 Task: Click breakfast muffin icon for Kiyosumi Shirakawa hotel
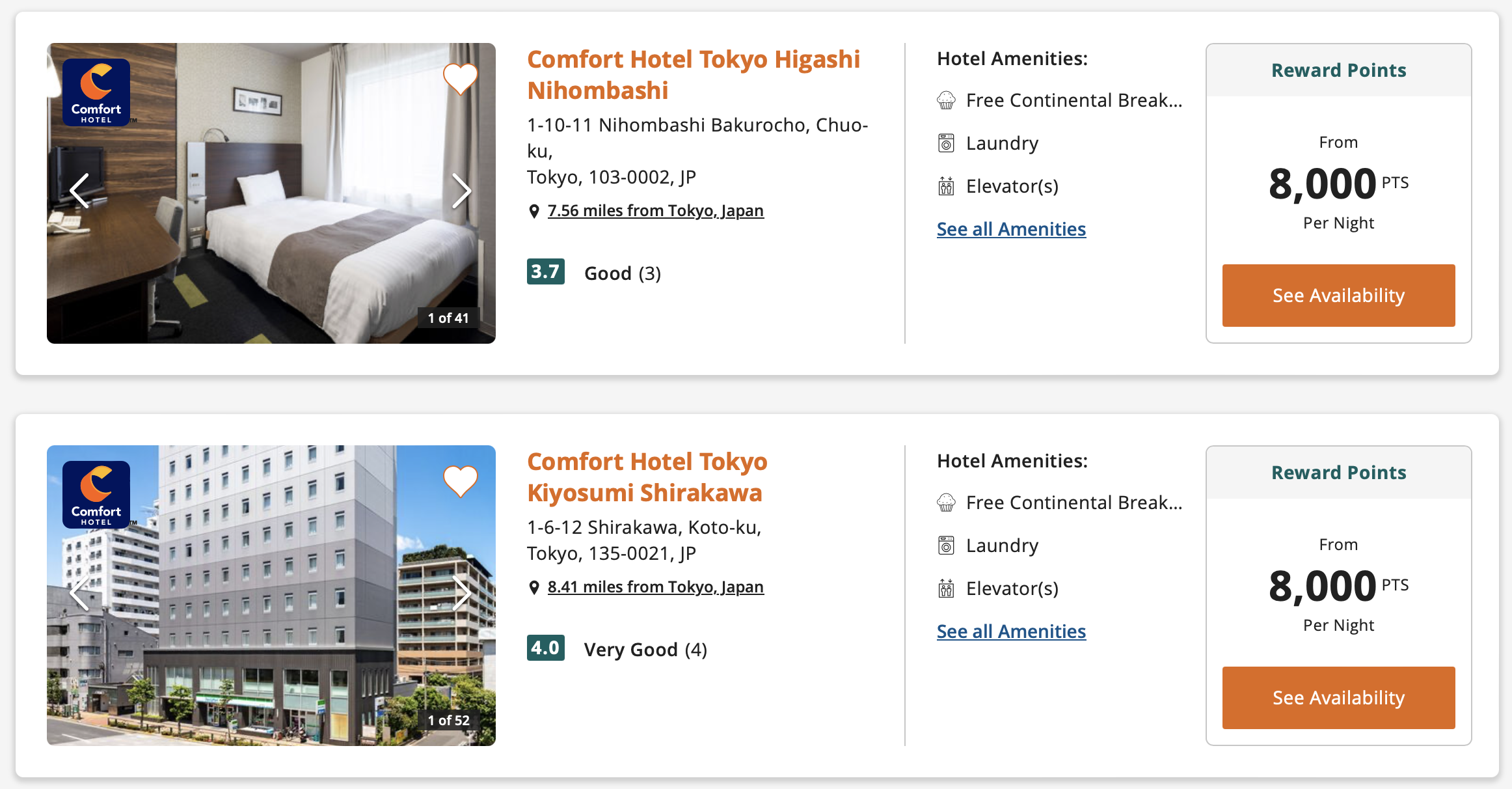coord(946,503)
